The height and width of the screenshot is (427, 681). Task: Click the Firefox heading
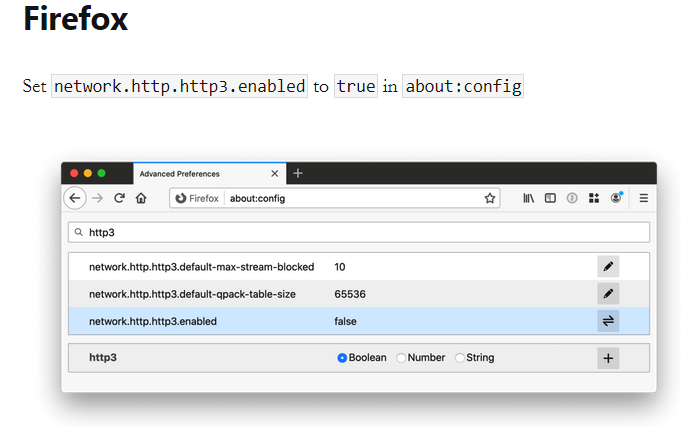(76, 19)
